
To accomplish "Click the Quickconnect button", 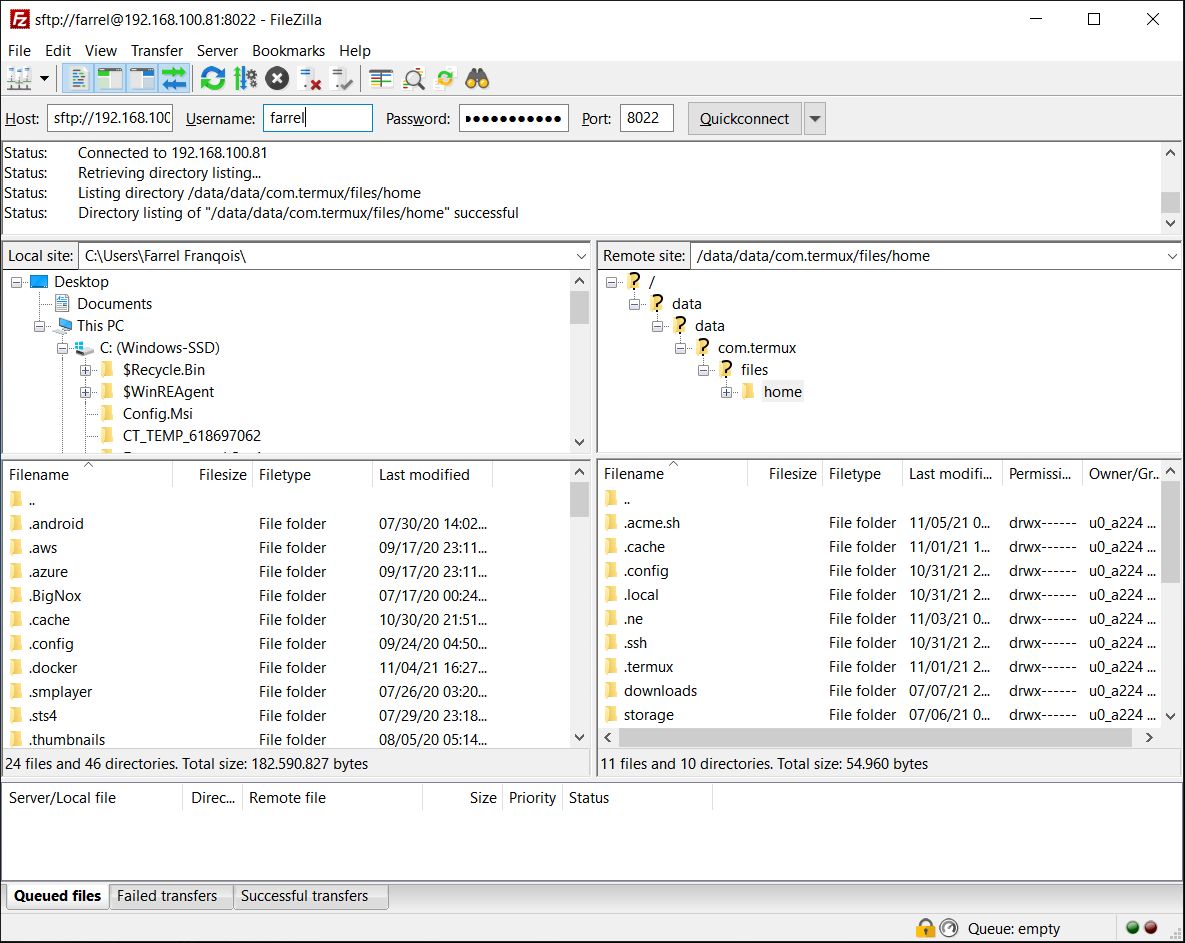I will click(x=744, y=119).
